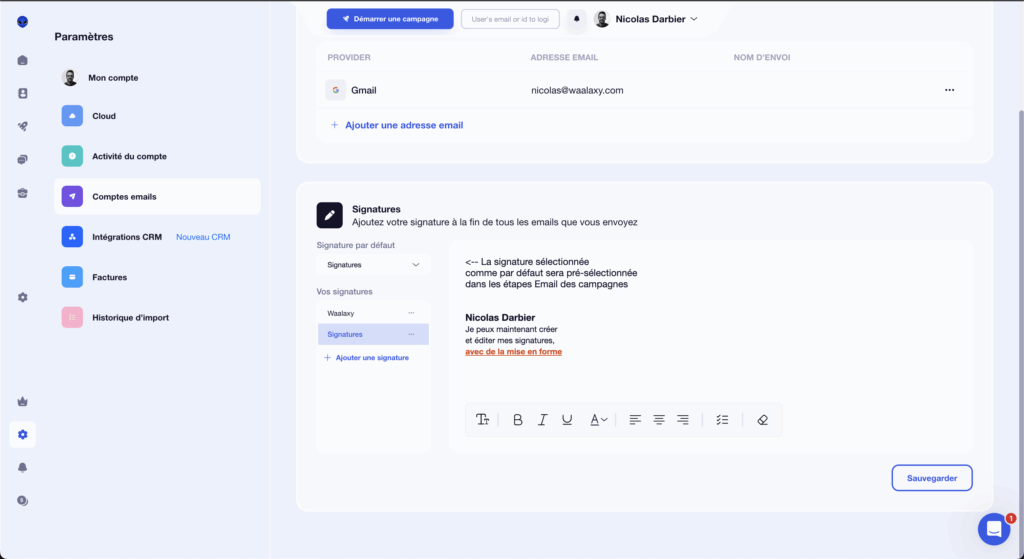Click the Waalaxy alien logo icon
Viewport: 1024px width, 559px height.
[23, 22]
